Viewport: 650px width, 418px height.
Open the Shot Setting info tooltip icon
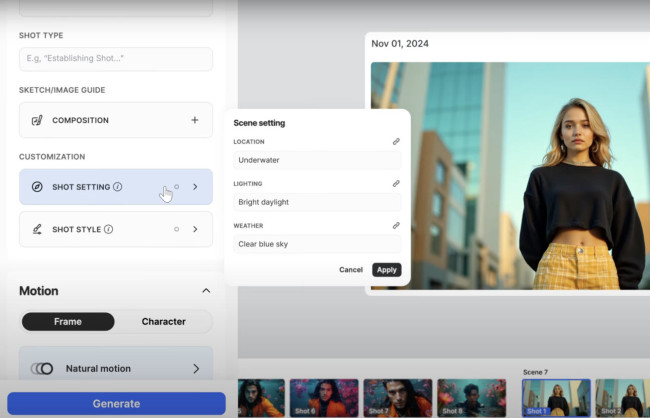tap(118, 187)
